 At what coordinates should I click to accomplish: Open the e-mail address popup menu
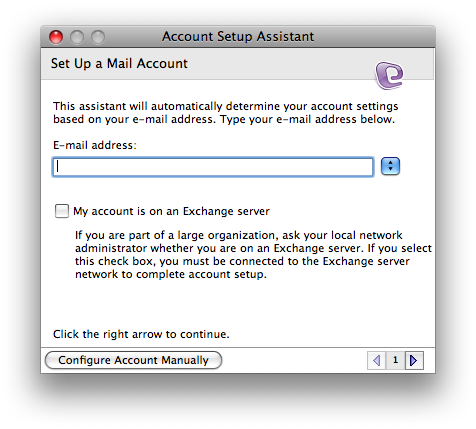390,166
